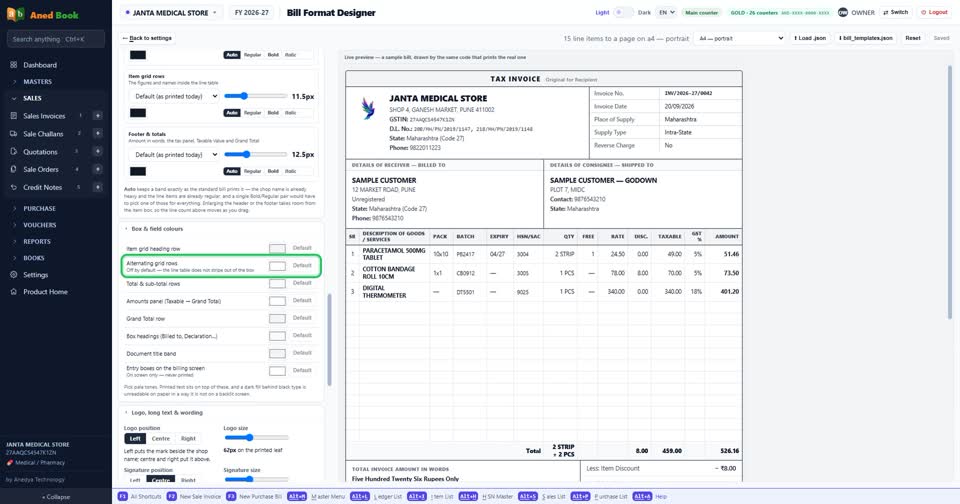Click the F2 New Sale Invoice badge
Viewport: 960px width, 504px height.
click(x=171, y=497)
